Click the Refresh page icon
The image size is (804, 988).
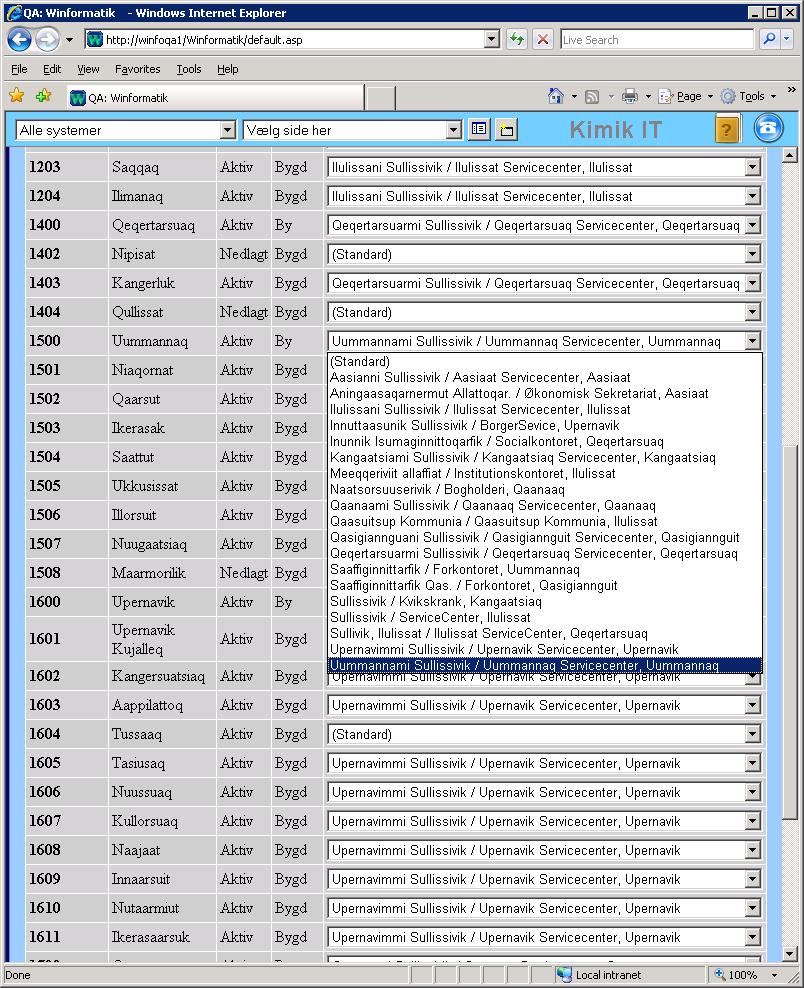(517, 40)
